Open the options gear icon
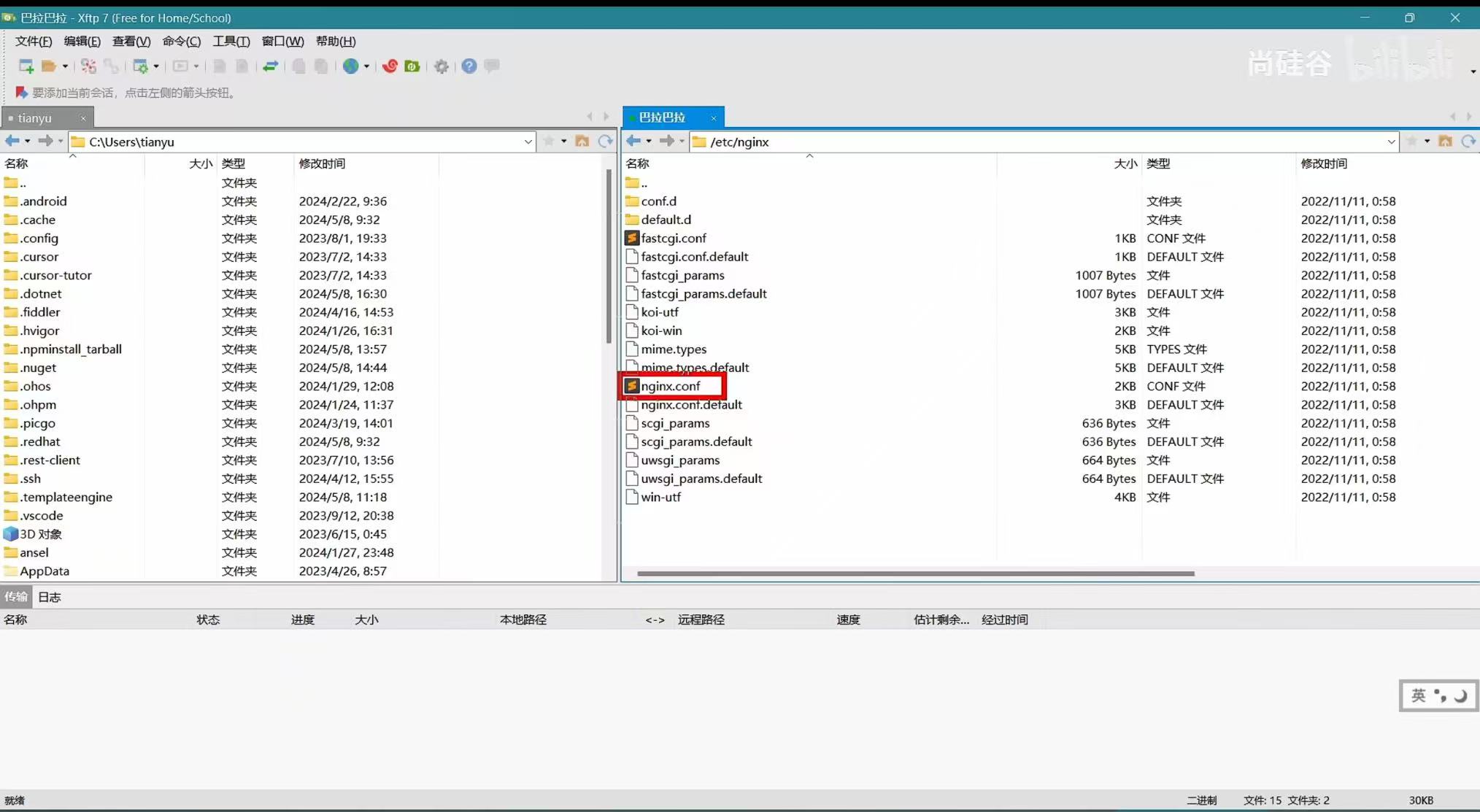The image size is (1480, 812). (x=442, y=66)
